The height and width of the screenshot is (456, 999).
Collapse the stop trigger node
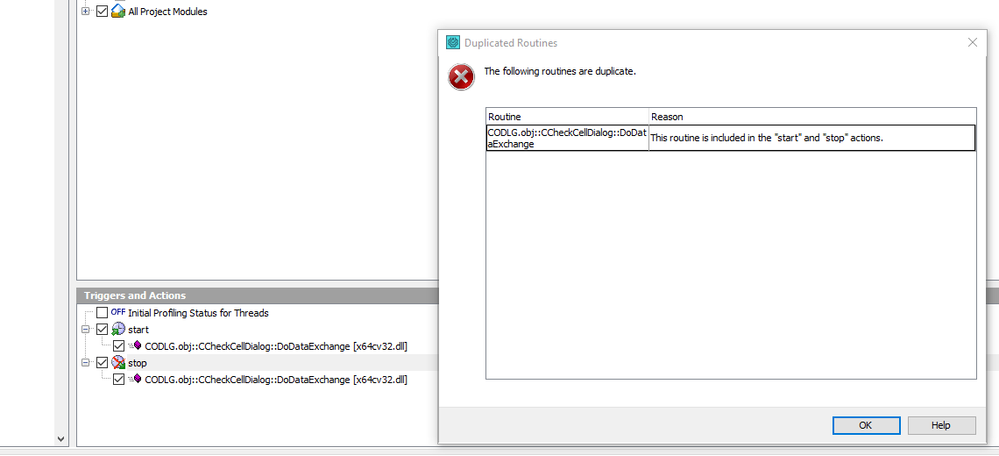click(x=85, y=362)
